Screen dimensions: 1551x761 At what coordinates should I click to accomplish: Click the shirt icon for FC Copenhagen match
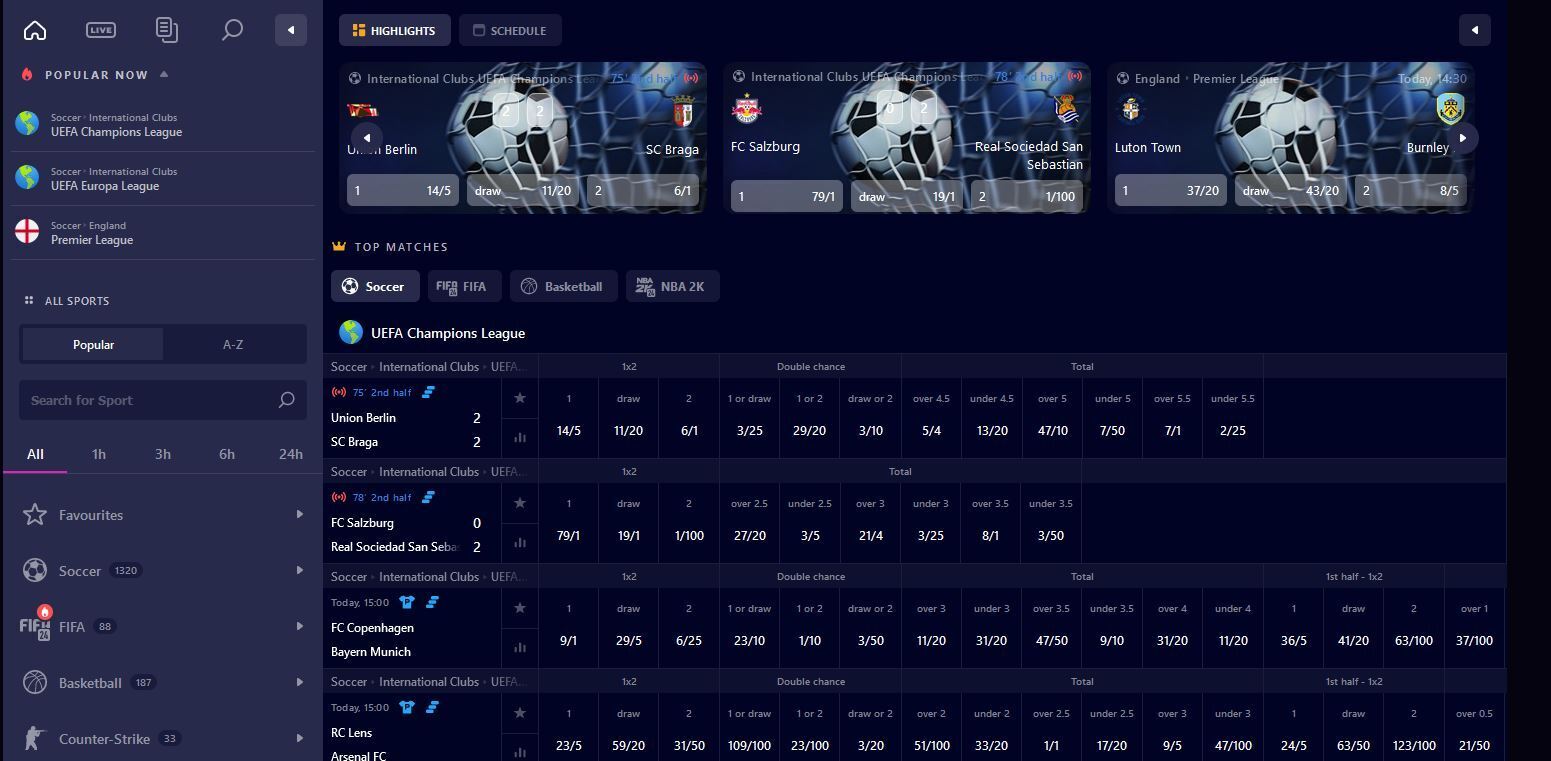pos(407,602)
